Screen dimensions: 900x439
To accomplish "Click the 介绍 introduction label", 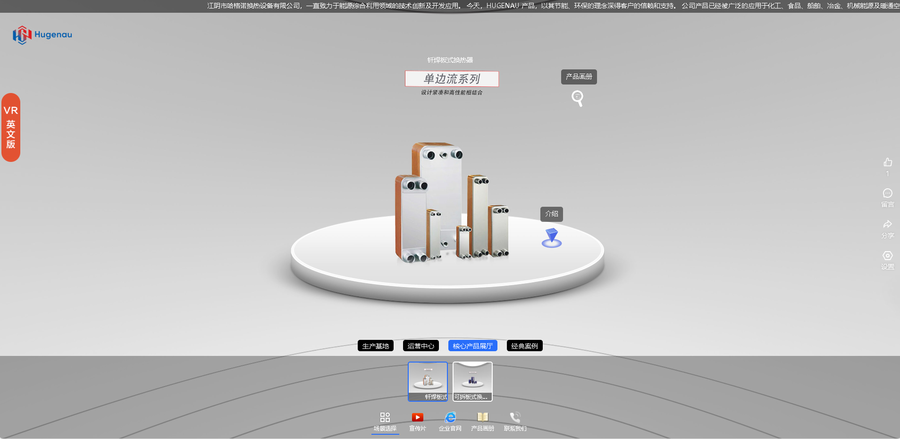I will pyautogui.click(x=551, y=214).
